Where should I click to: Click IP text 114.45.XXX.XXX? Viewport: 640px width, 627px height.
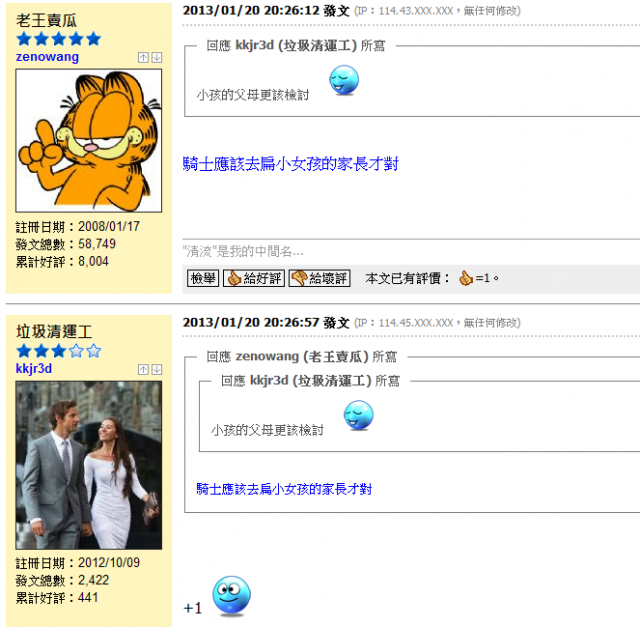pos(416,323)
